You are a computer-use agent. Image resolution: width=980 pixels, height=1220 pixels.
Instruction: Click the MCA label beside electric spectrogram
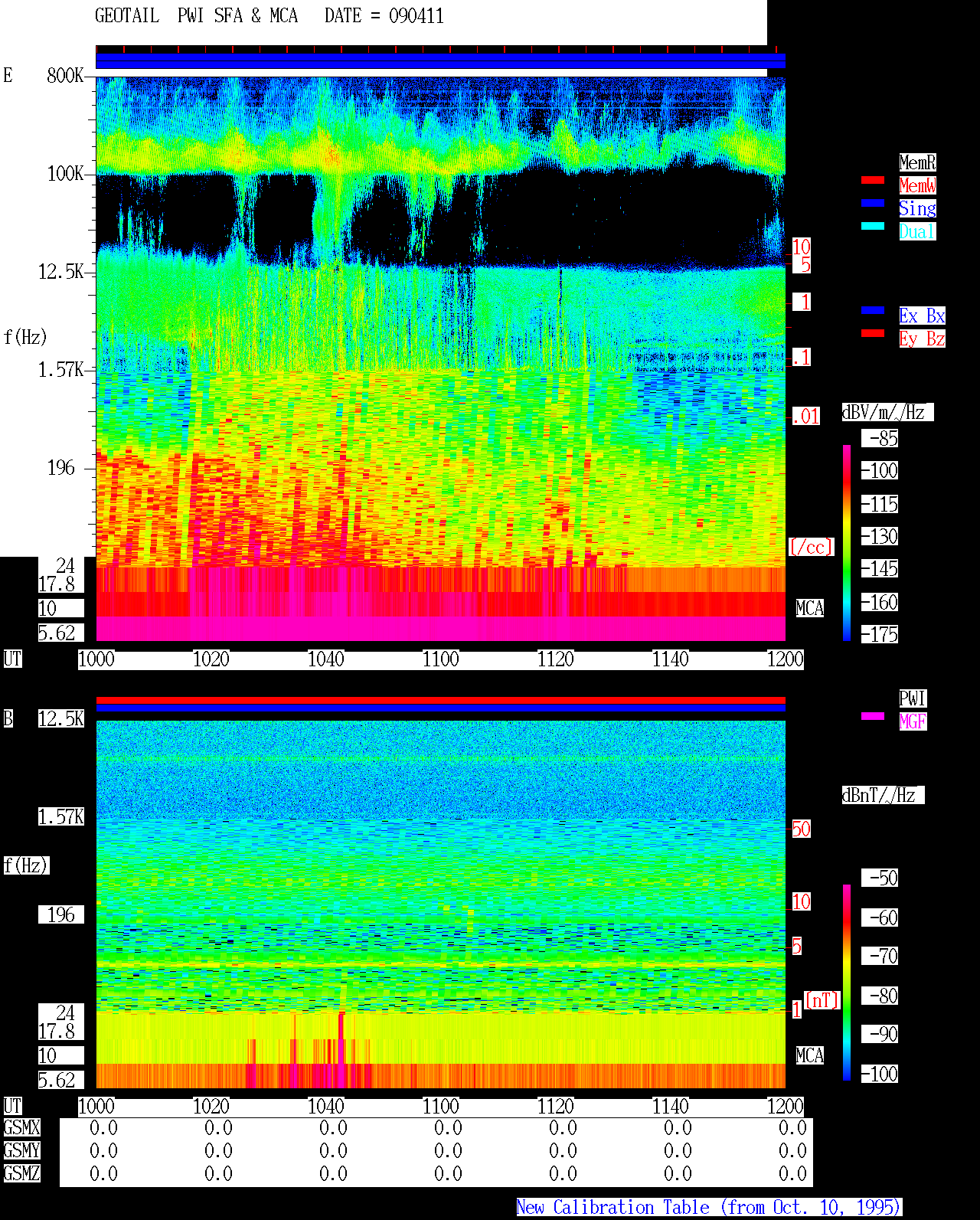(810, 608)
